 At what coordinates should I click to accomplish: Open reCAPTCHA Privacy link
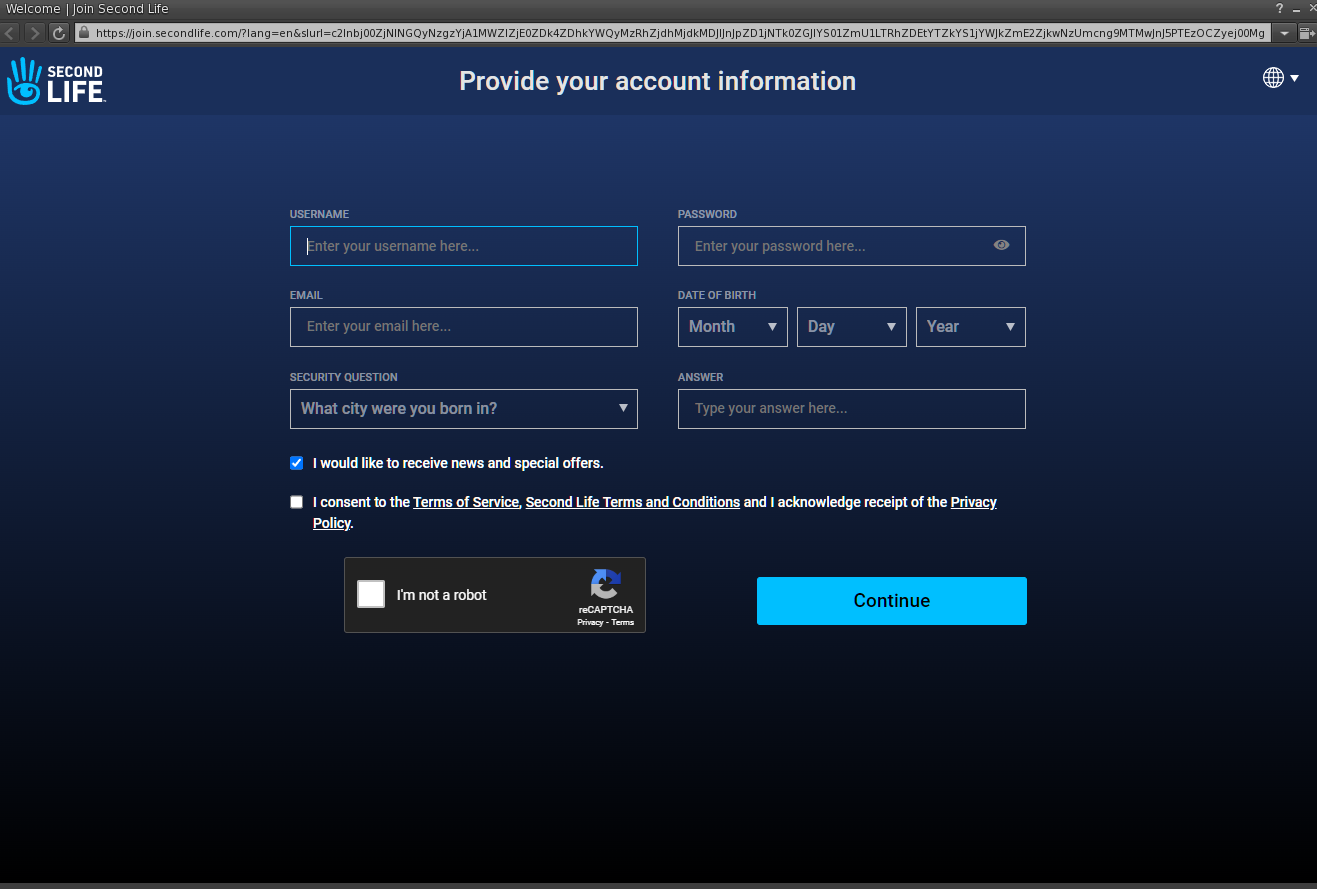(590, 622)
